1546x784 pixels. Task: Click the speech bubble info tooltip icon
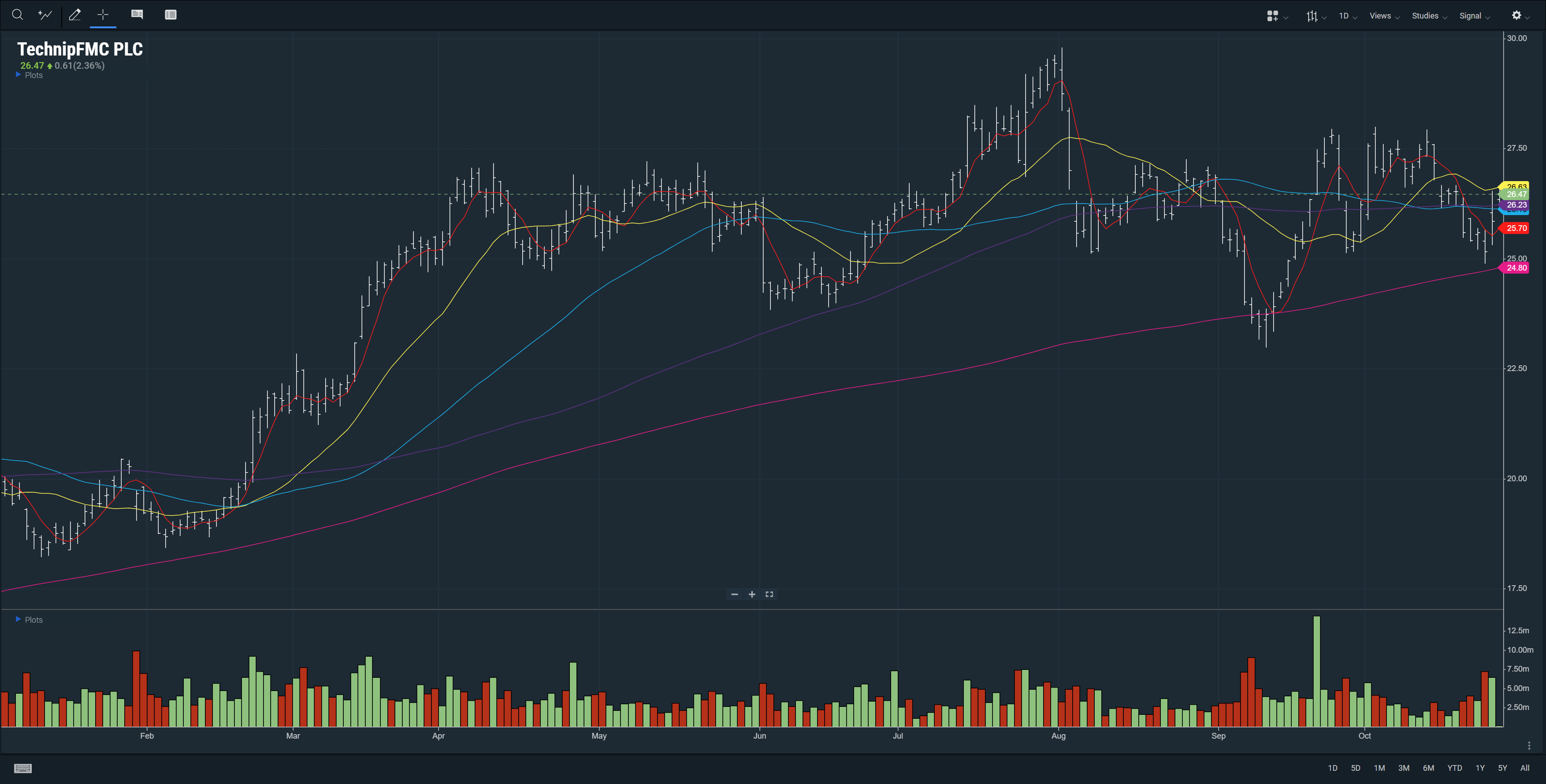tap(137, 15)
